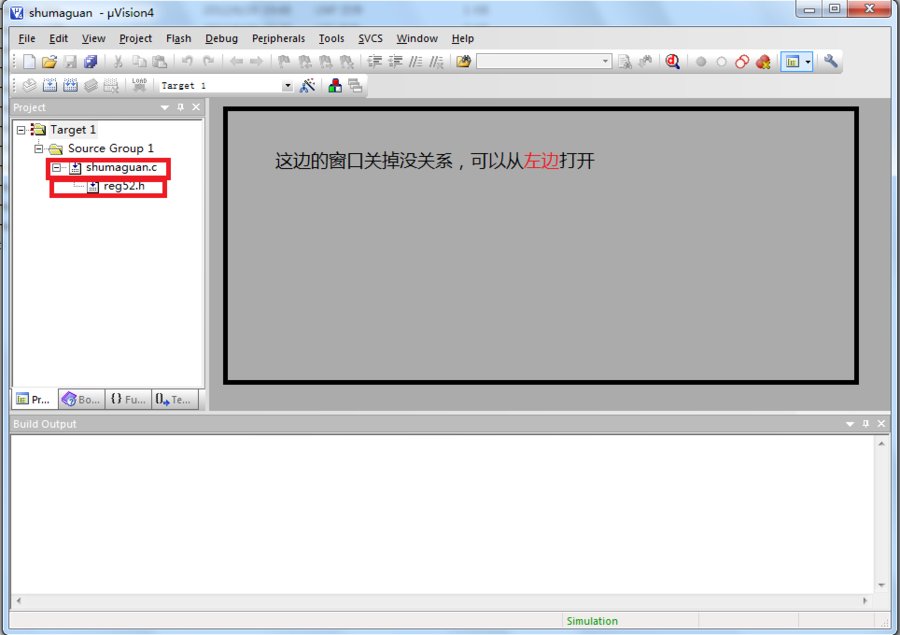This screenshot has height=635, width=900.
Task: Open the Target 1 selection dropdown
Action: point(290,85)
